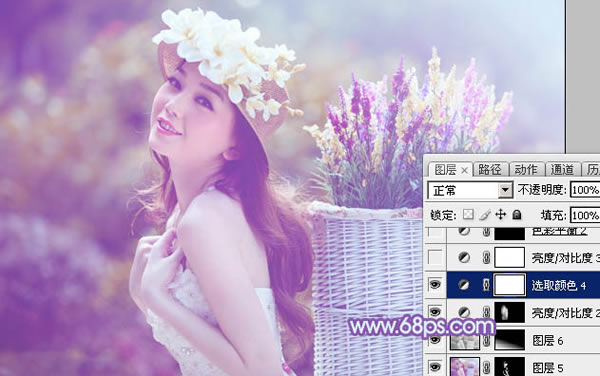The width and height of the screenshot is (600, 376).
Task: Select layer named 图层 5
Action: coord(547,368)
